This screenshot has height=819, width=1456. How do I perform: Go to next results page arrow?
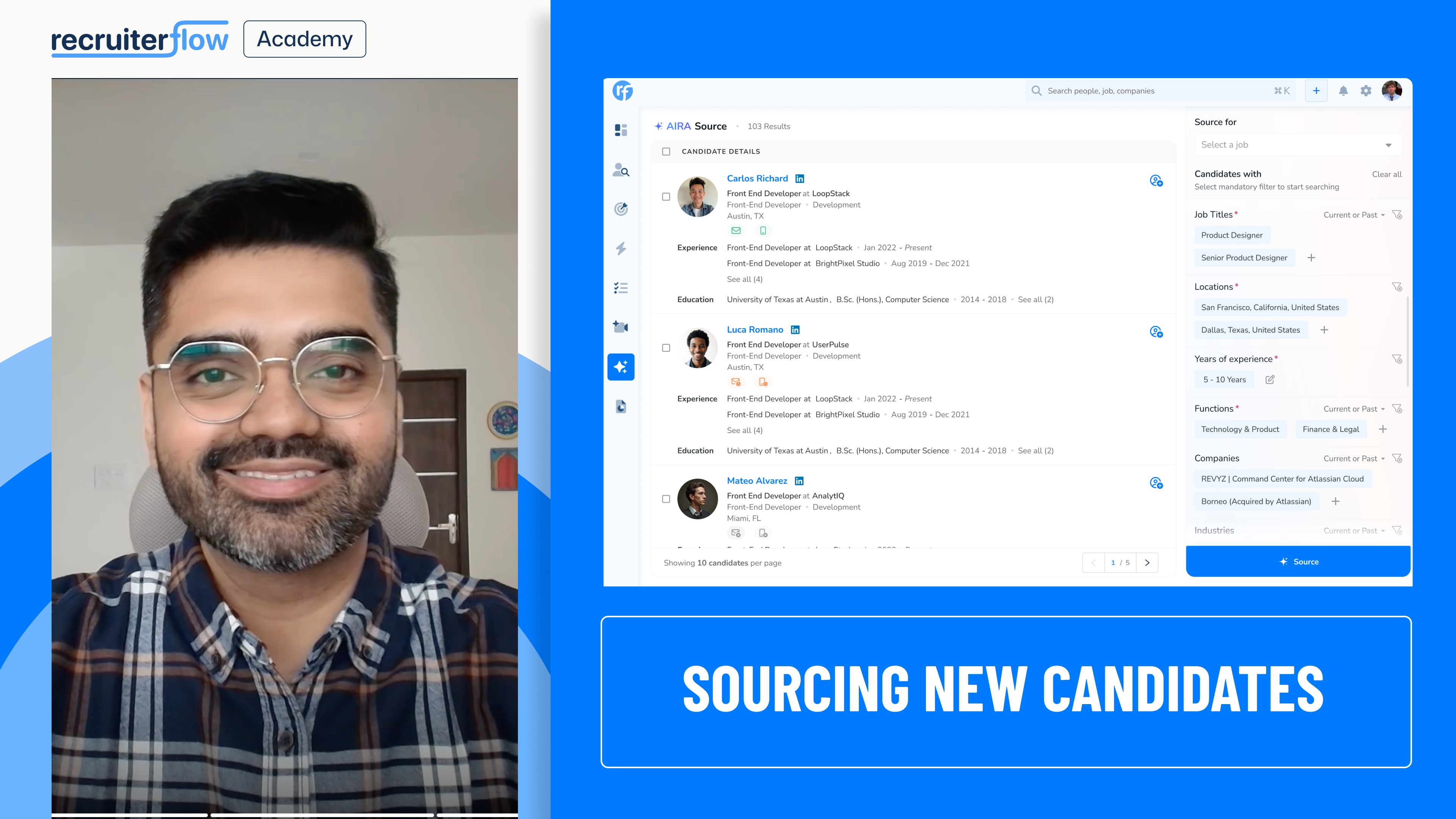coord(1147,562)
